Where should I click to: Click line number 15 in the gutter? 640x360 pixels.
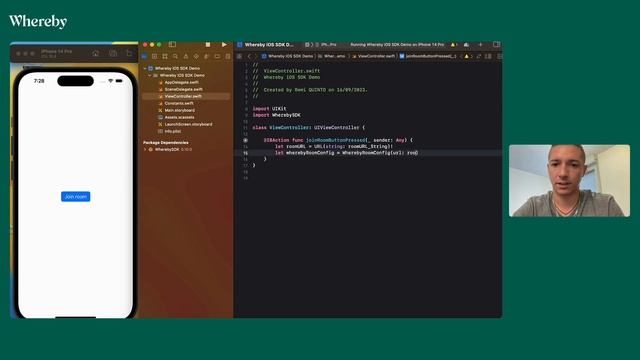[245, 153]
